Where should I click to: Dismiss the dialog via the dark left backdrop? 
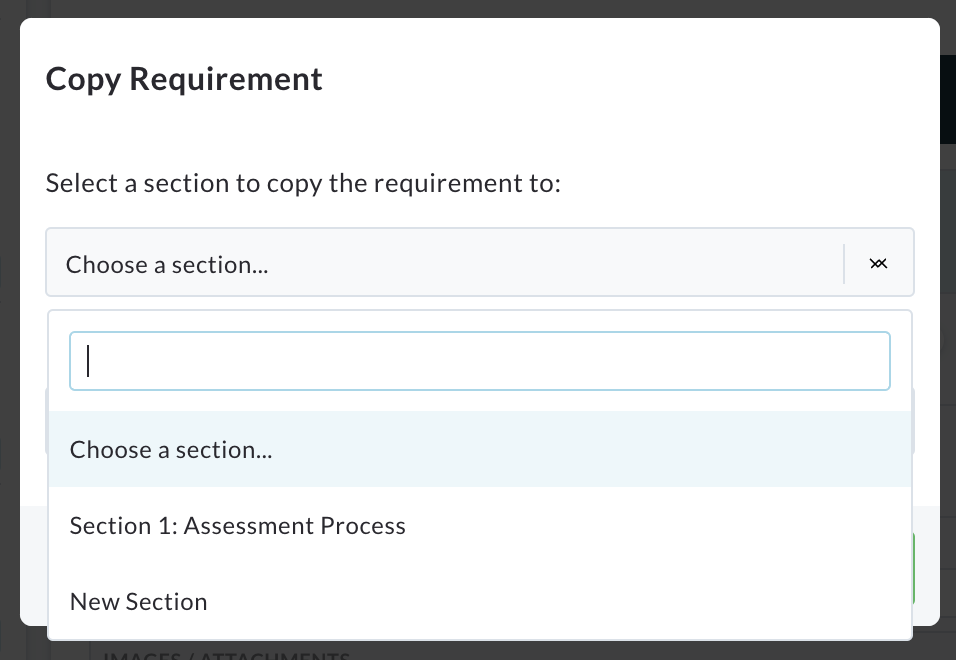(9, 329)
